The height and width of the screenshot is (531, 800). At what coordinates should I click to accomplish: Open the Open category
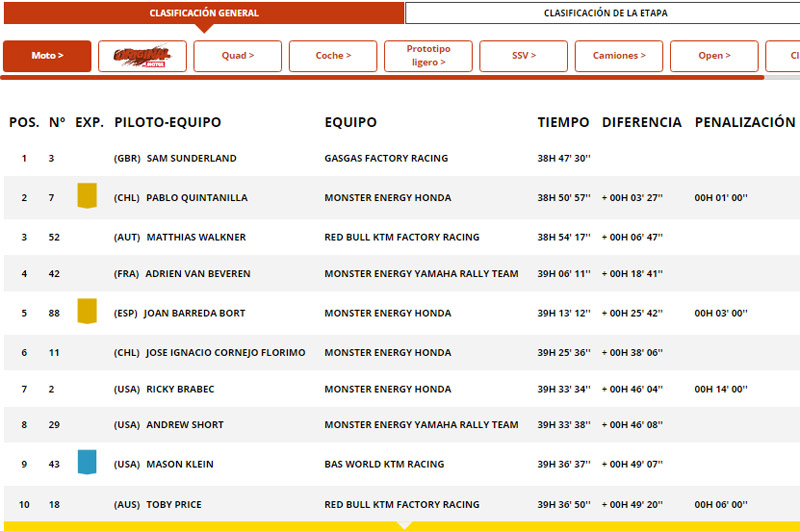point(714,56)
